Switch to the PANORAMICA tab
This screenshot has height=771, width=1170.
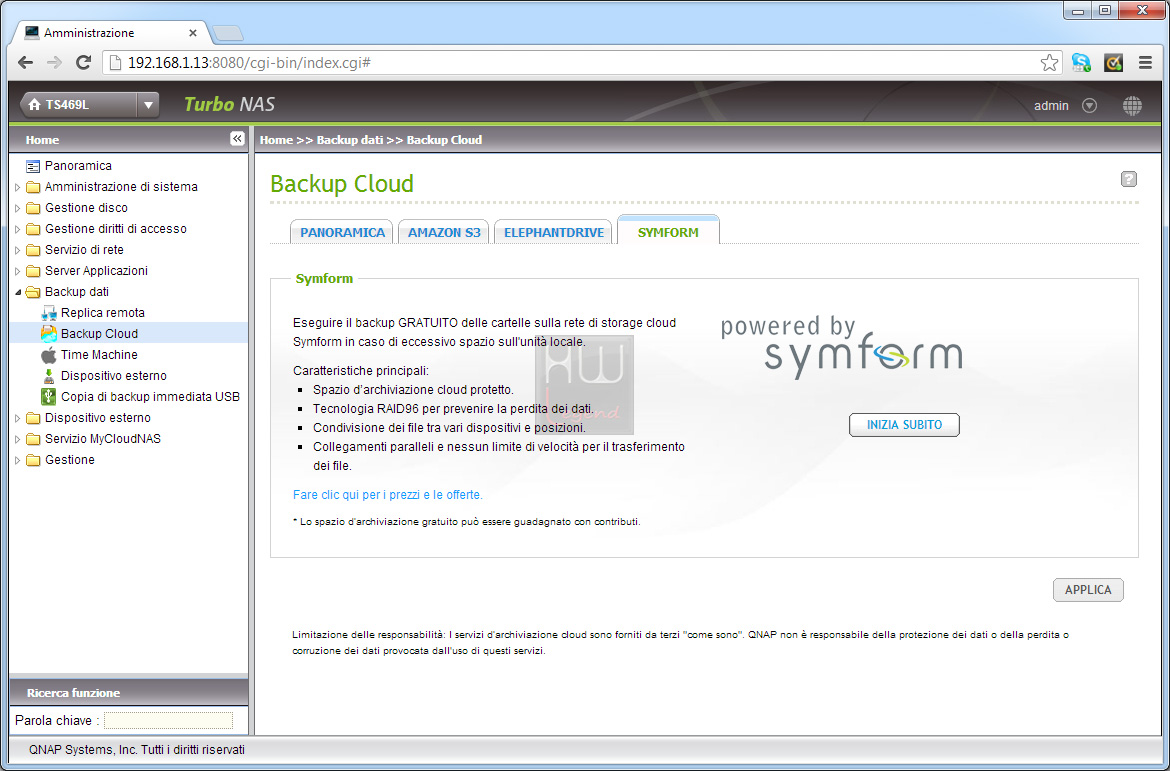[342, 232]
